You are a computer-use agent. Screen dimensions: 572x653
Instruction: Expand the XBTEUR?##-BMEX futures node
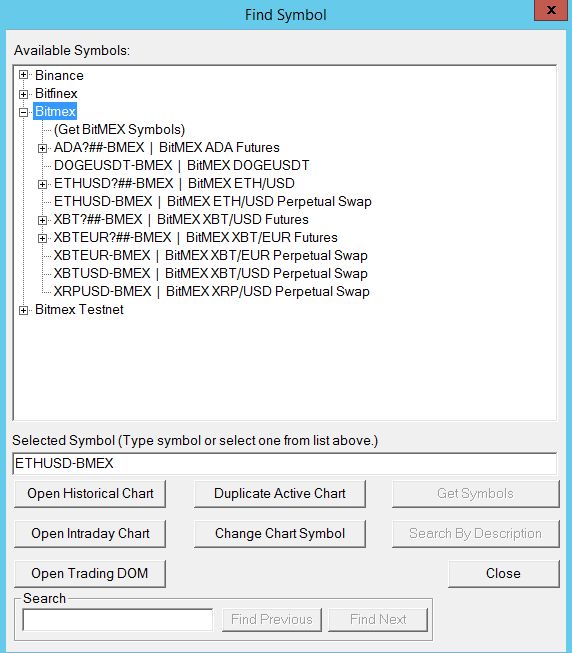(42, 238)
